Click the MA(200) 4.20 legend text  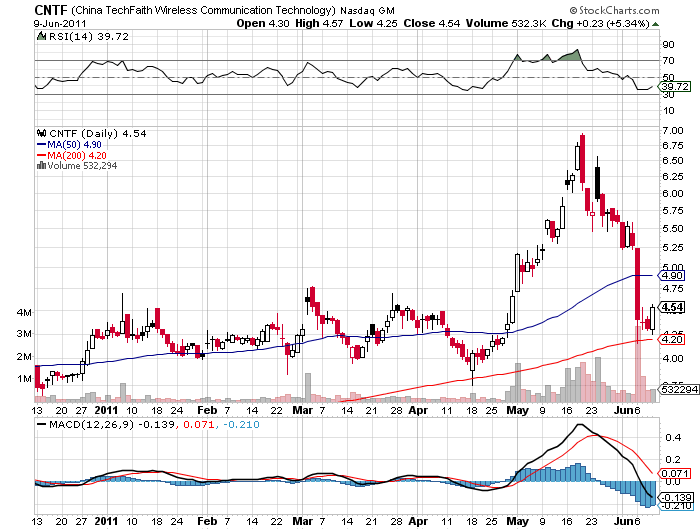click(77, 155)
